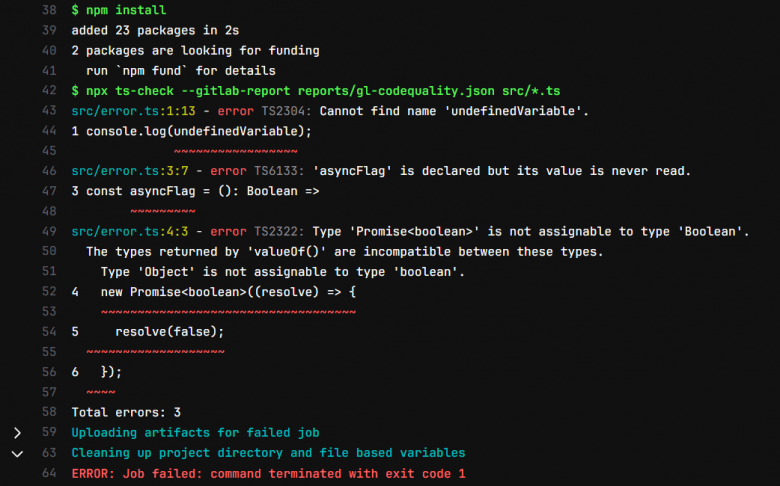
Task: Click 'run `npm fund` for details' line
Action: tap(181, 71)
